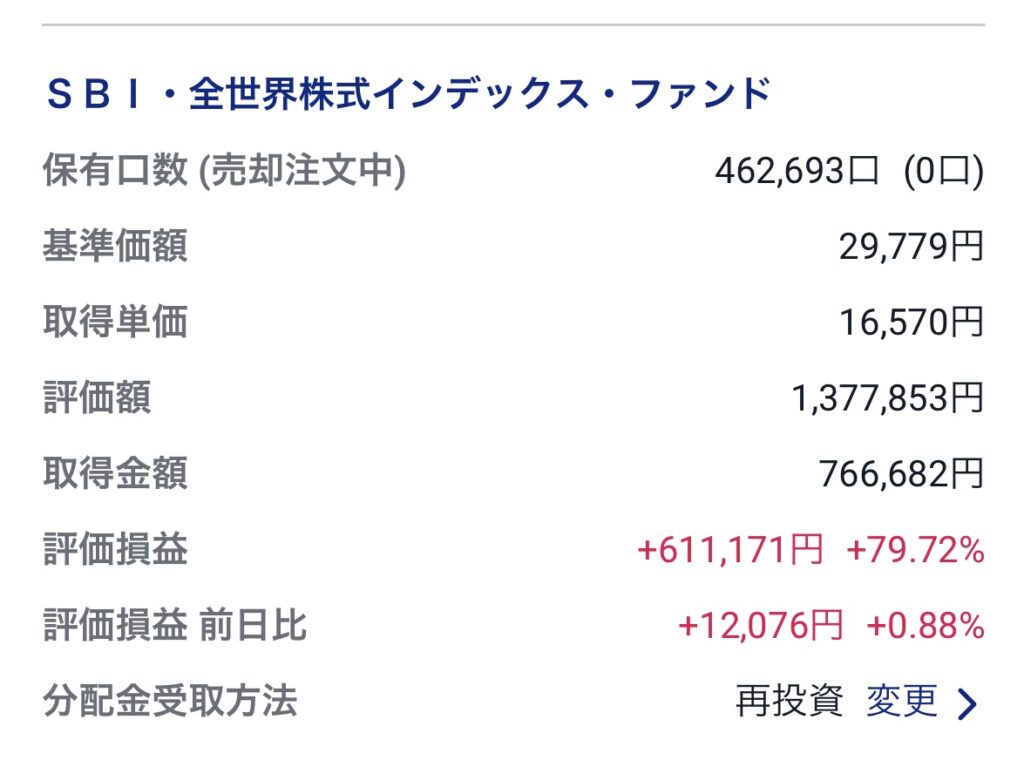
Task: Select the 766,682円 acquisition amount
Action: click(x=901, y=474)
